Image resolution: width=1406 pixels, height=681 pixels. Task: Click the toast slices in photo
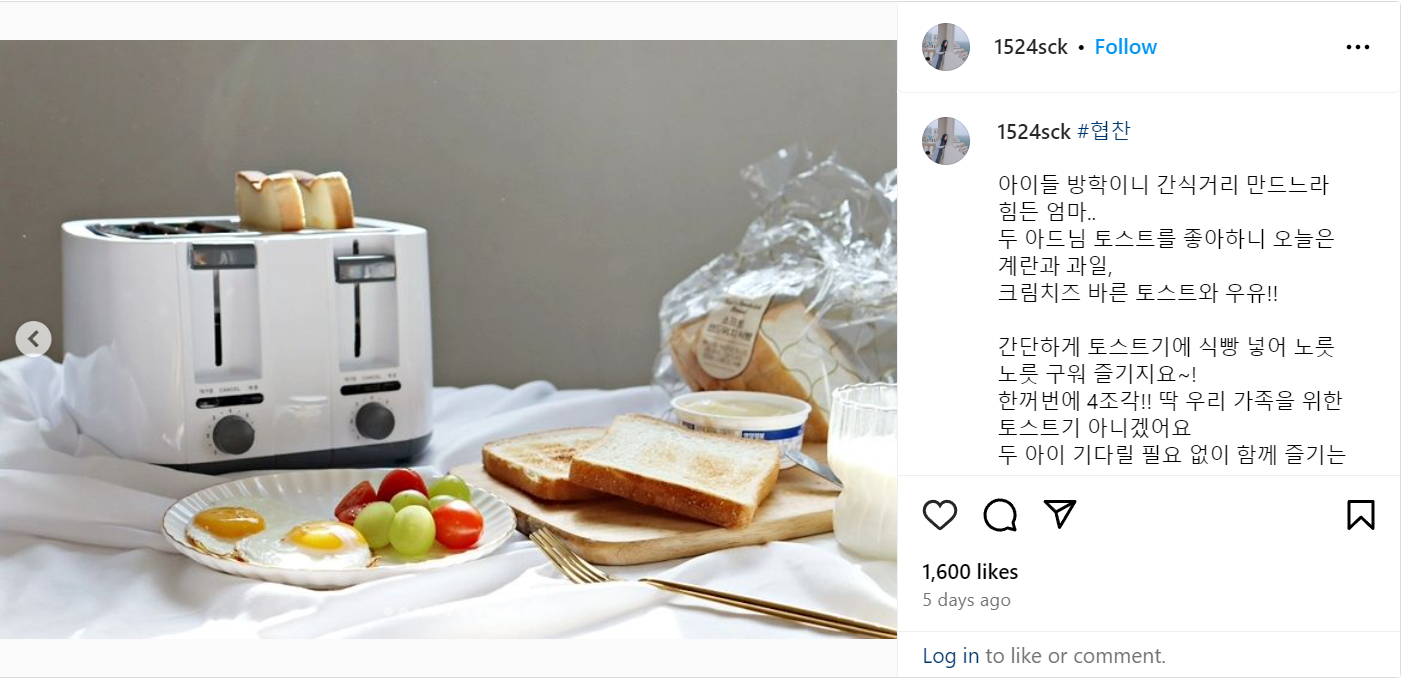pyautogui.click(x=632, y=468)
